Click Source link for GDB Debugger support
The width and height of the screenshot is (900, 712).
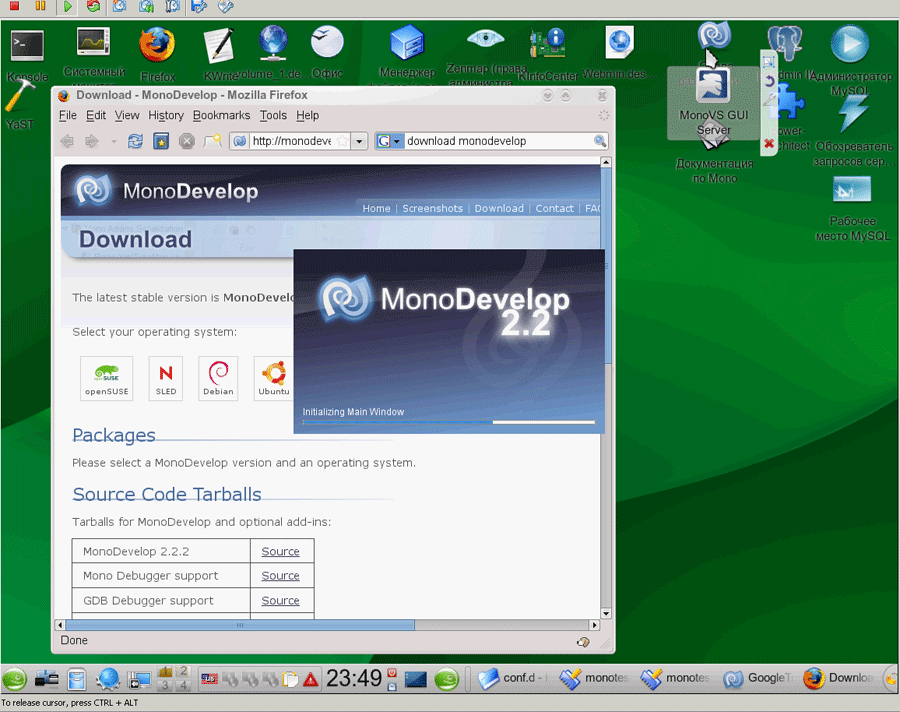[x=281, y=600]
